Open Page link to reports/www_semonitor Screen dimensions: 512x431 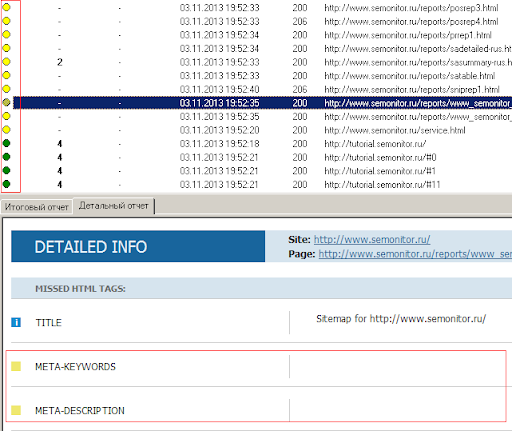415,254
